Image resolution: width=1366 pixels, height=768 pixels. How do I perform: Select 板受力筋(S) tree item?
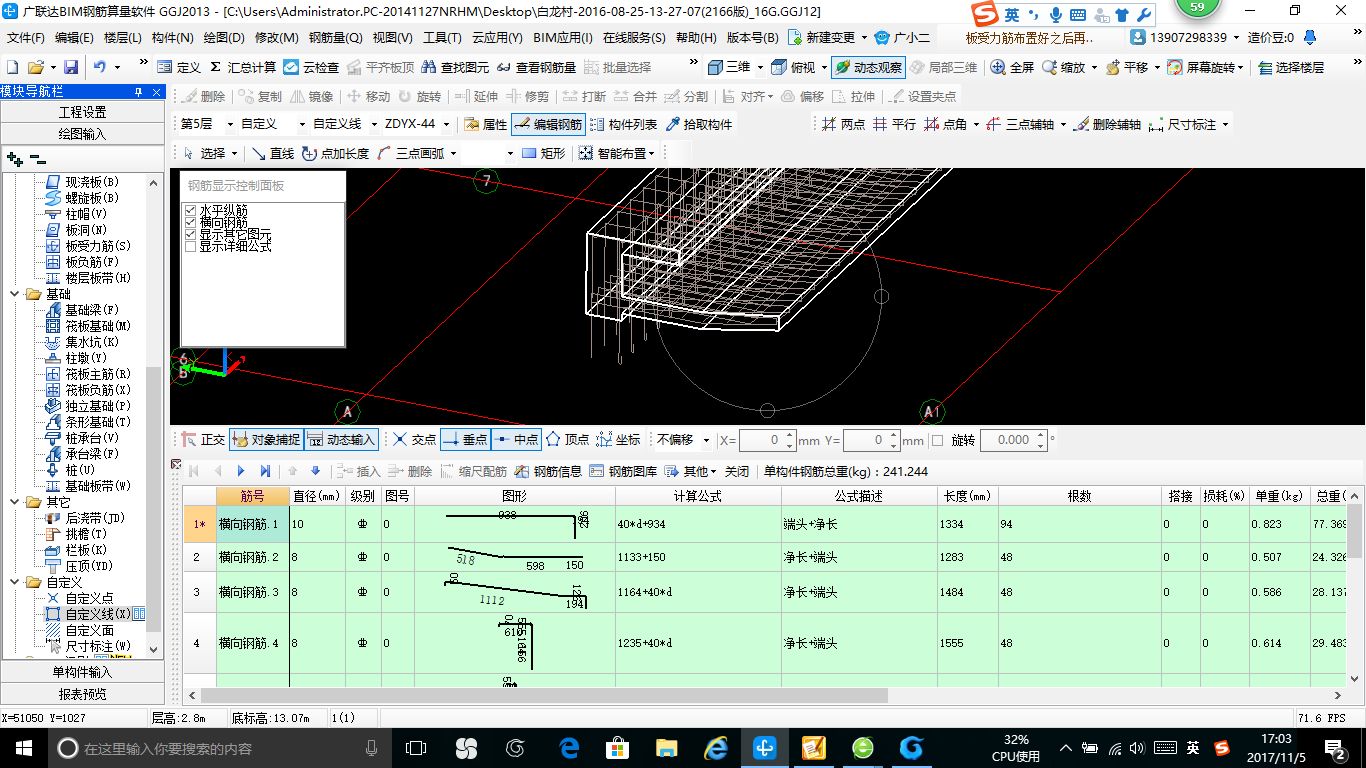pyautogui.click(x=98, y=246)
